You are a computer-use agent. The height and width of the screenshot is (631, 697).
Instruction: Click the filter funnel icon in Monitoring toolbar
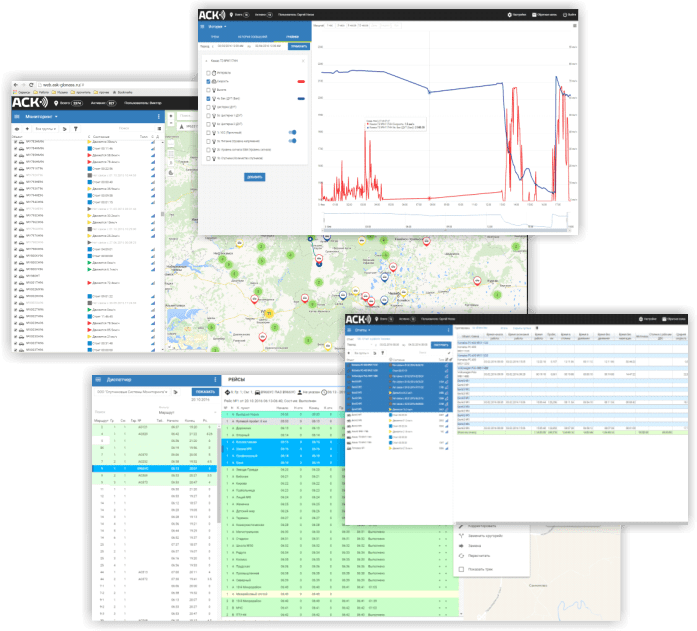pyautogui.click(x=76, y=129)
